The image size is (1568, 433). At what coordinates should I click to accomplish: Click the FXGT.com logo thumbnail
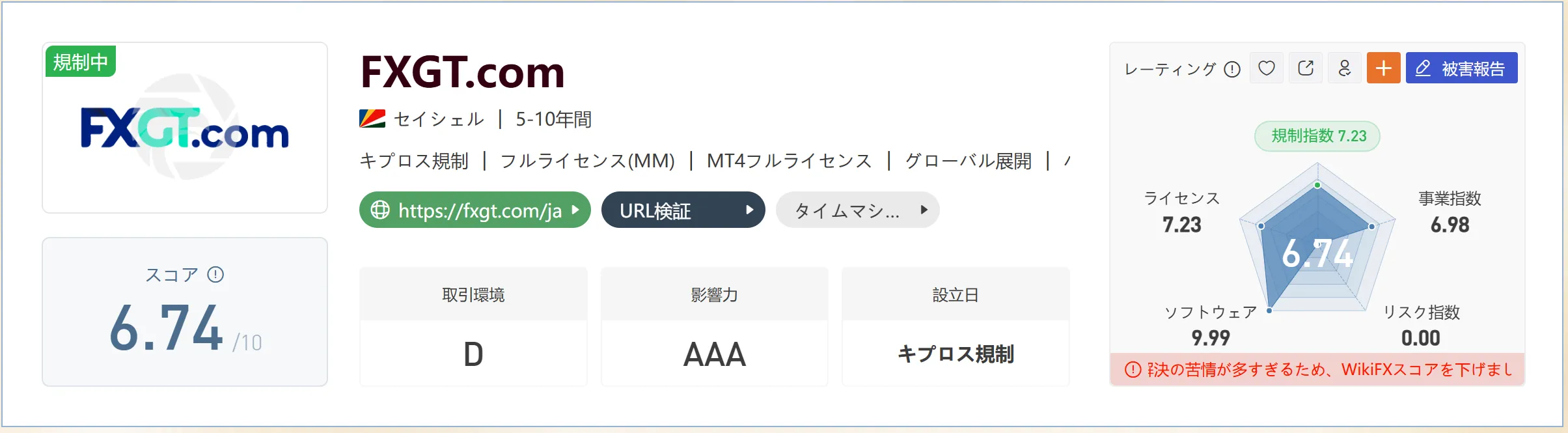tap(185, 128)
